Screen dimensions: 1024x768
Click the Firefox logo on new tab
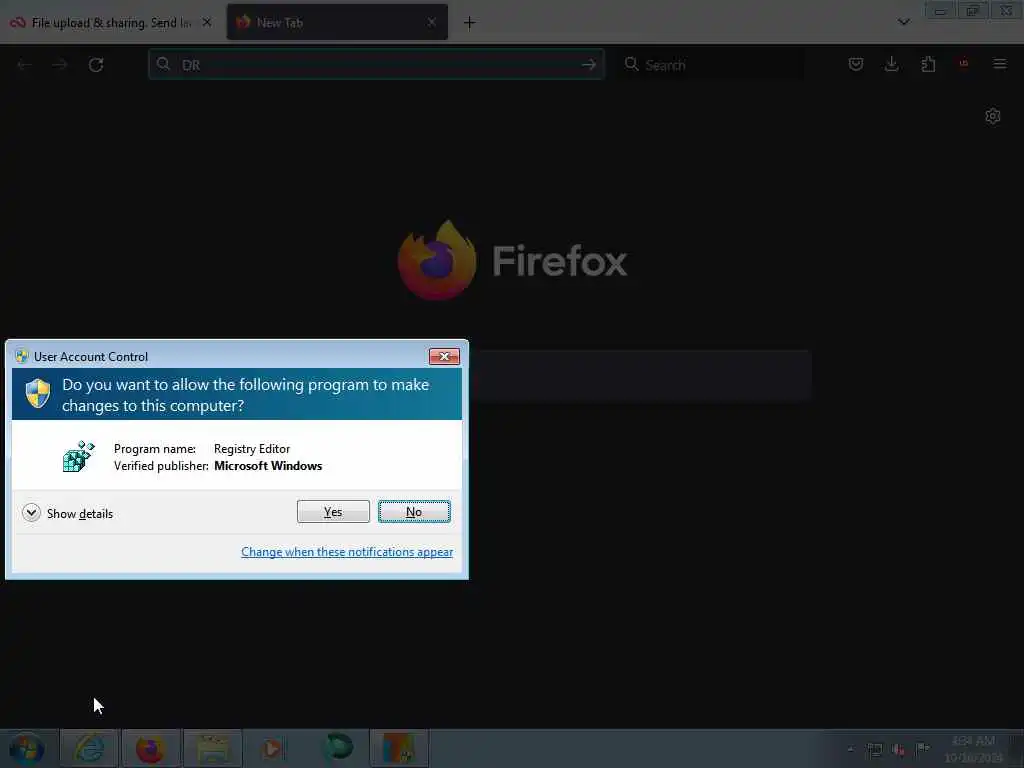click(x=437, y=260)
